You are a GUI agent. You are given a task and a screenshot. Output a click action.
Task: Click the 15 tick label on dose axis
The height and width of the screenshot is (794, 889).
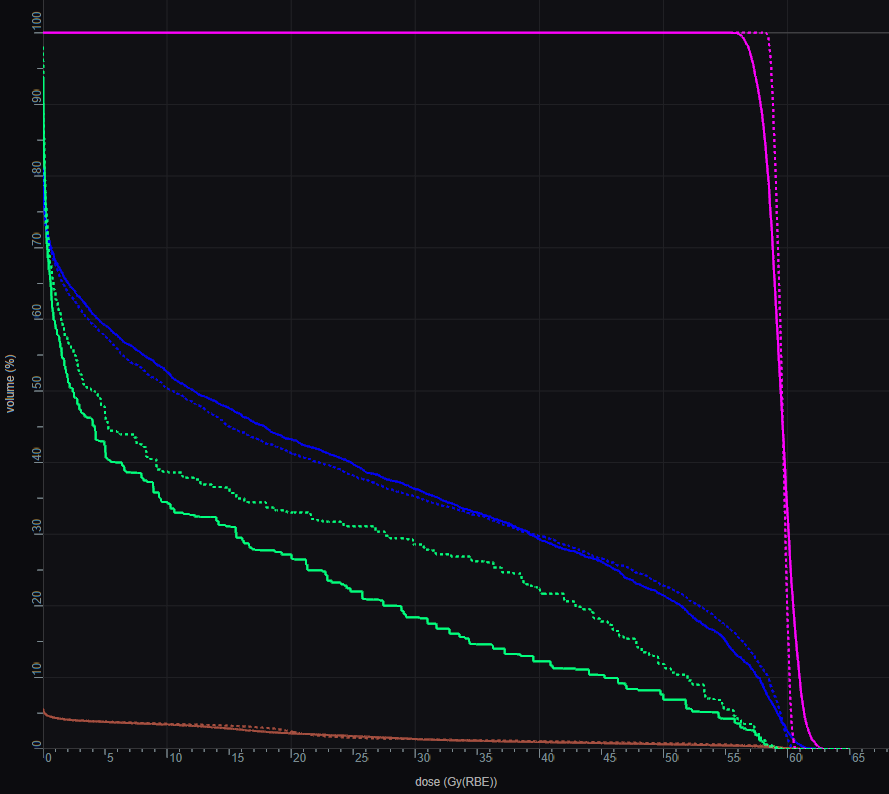pyautogui.click(x=237, y=759)
